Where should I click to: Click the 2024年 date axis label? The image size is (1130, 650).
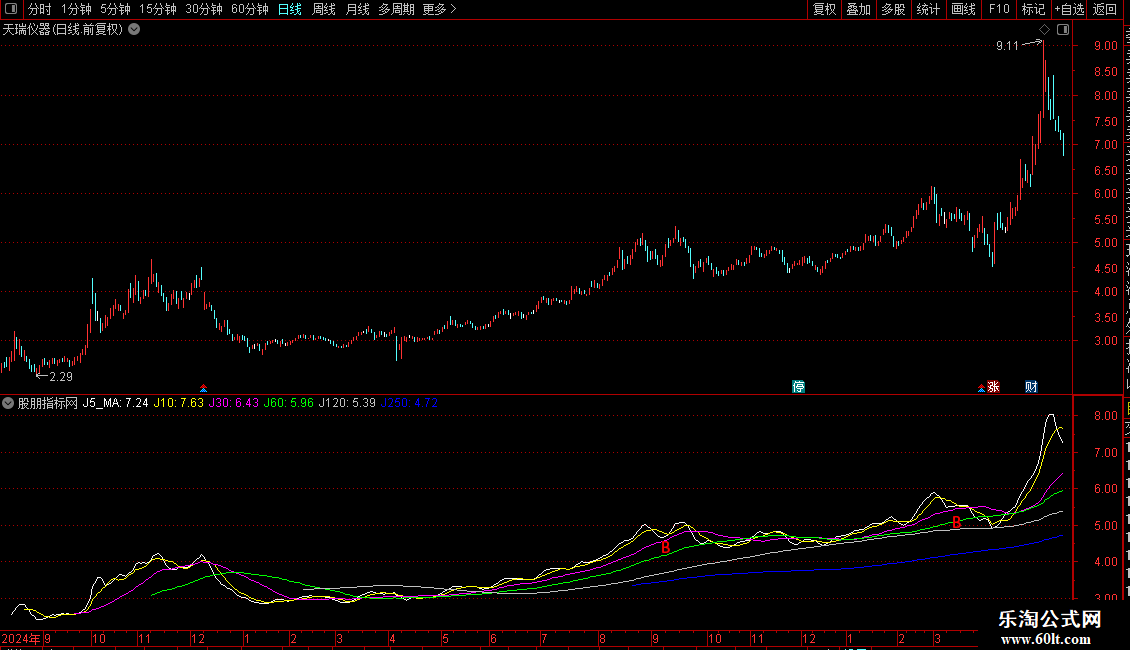(x=21, y=639)
